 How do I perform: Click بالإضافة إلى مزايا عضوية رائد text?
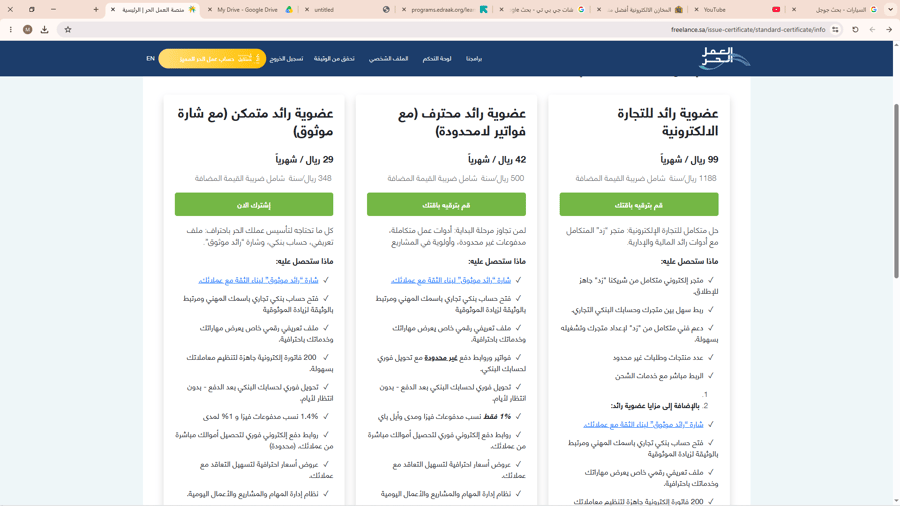click(655, 406)
